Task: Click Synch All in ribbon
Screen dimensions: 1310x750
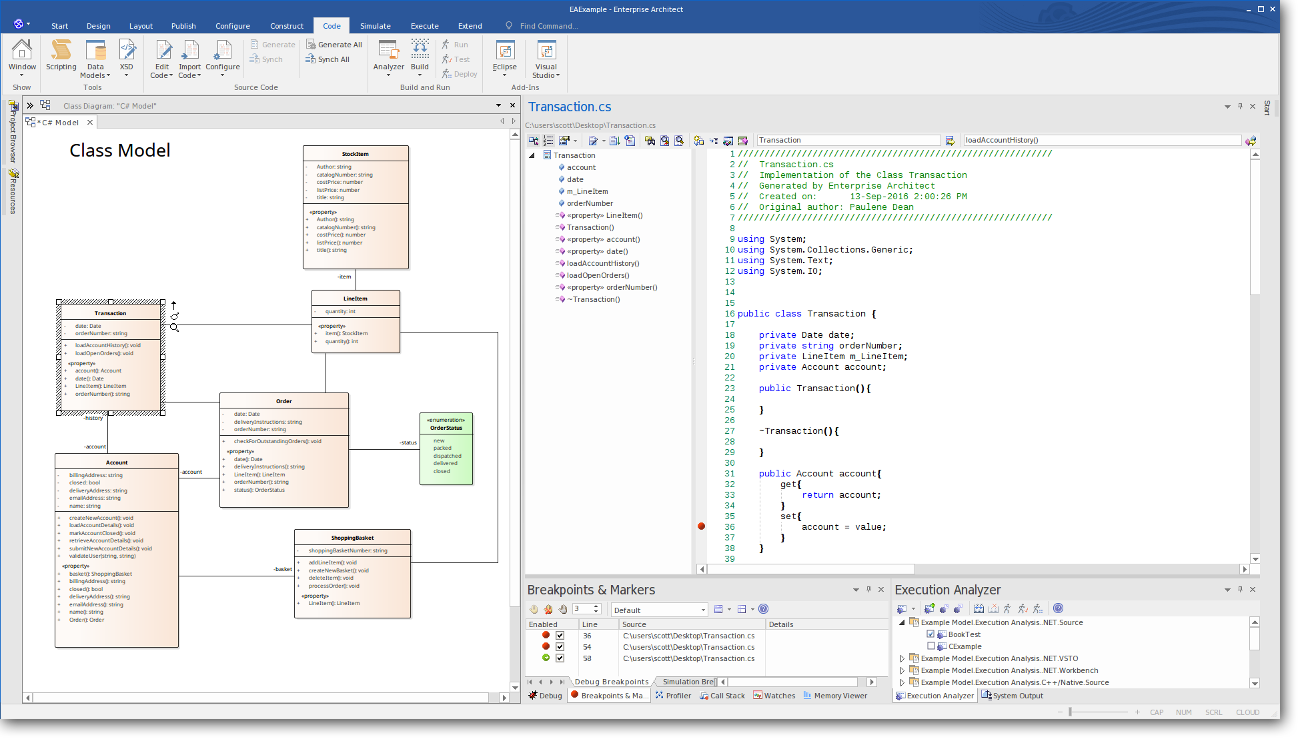Action: (x=328, y=59)
